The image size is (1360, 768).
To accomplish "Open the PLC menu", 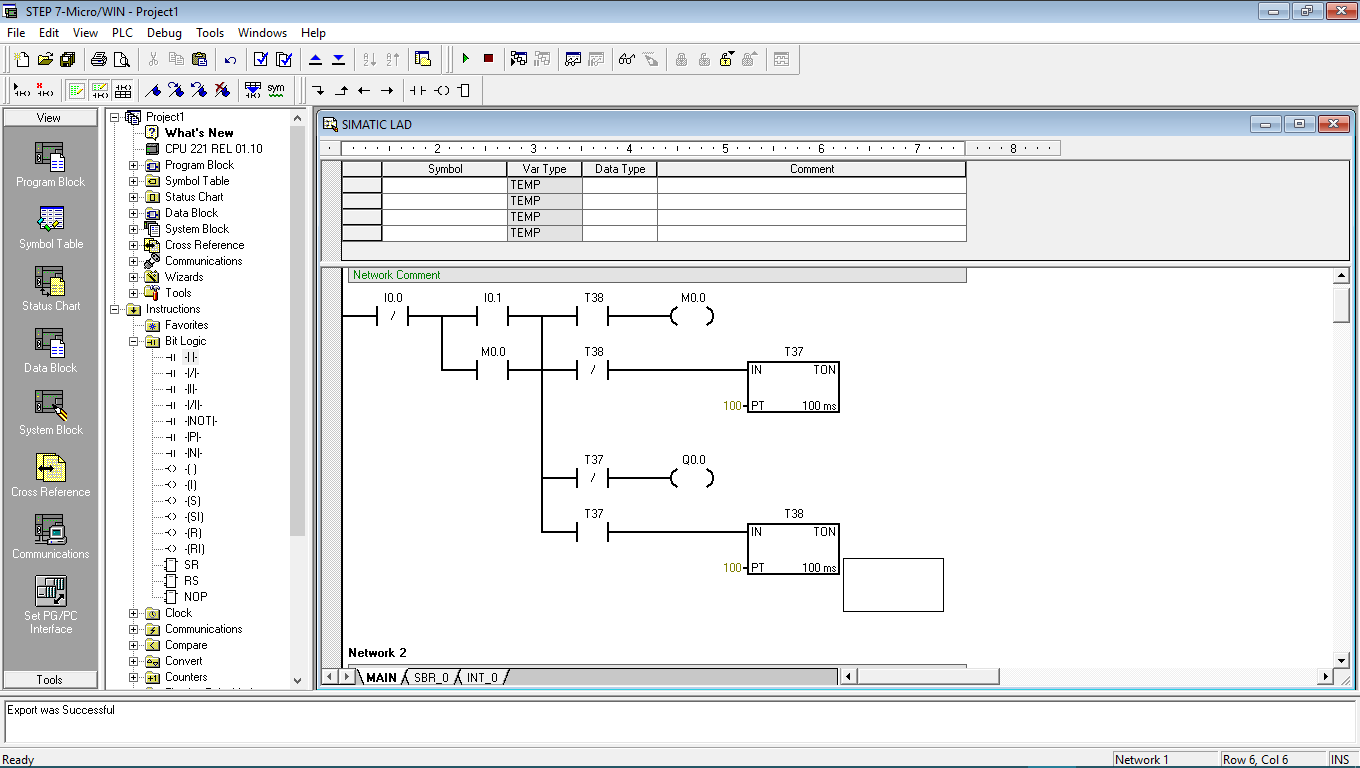I will pos(122,33).
